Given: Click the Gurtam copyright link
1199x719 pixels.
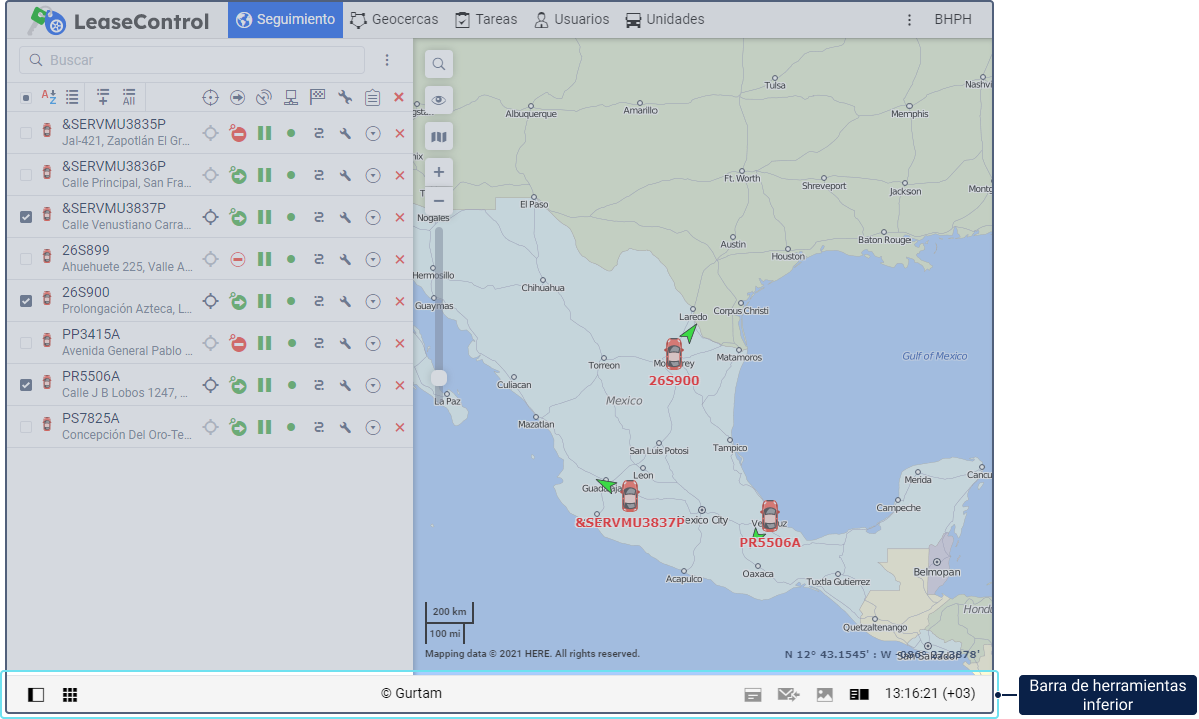Looking at the screenshot, I should [411, 694].
